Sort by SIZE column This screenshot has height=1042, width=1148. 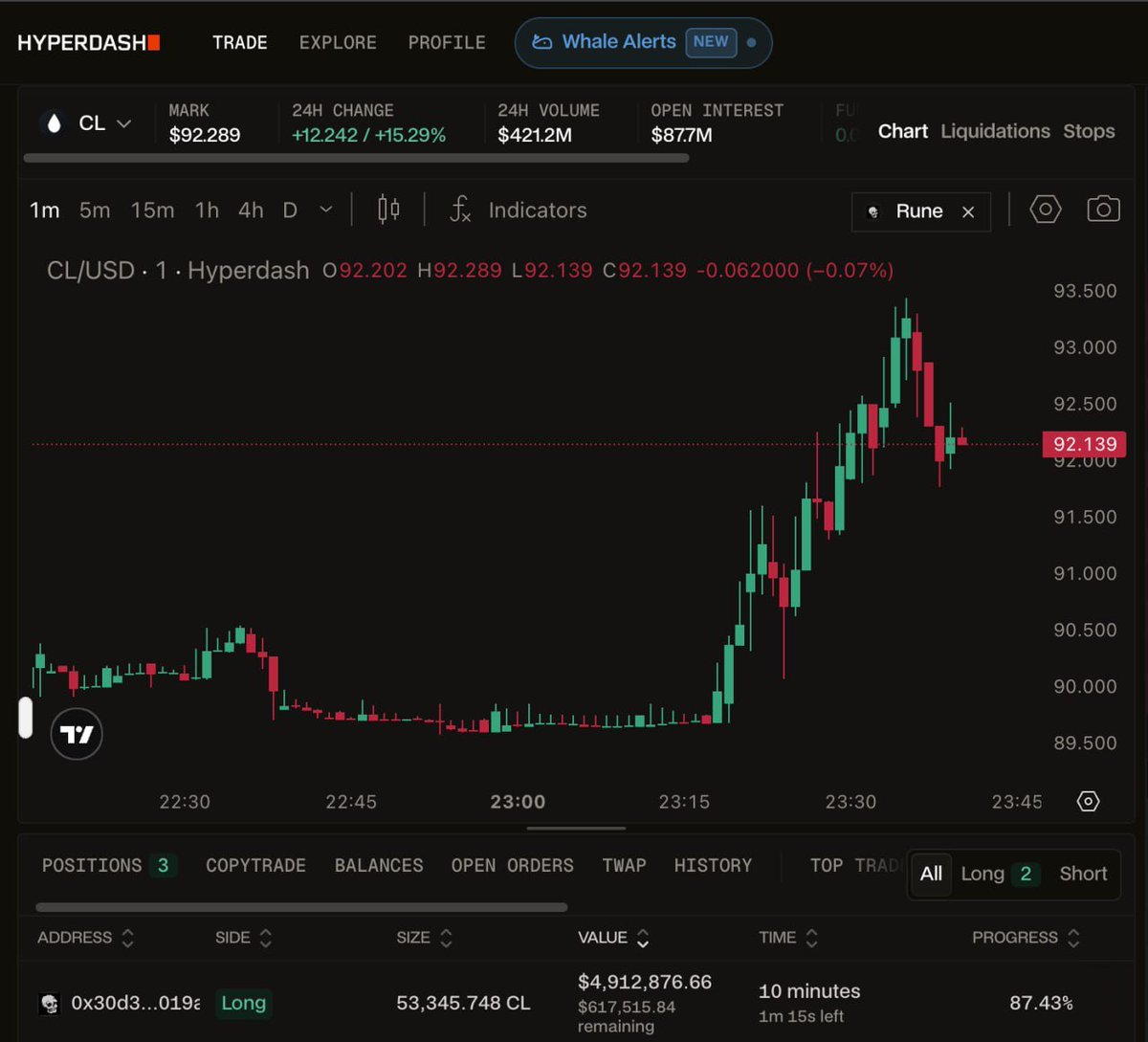[425, 938]
